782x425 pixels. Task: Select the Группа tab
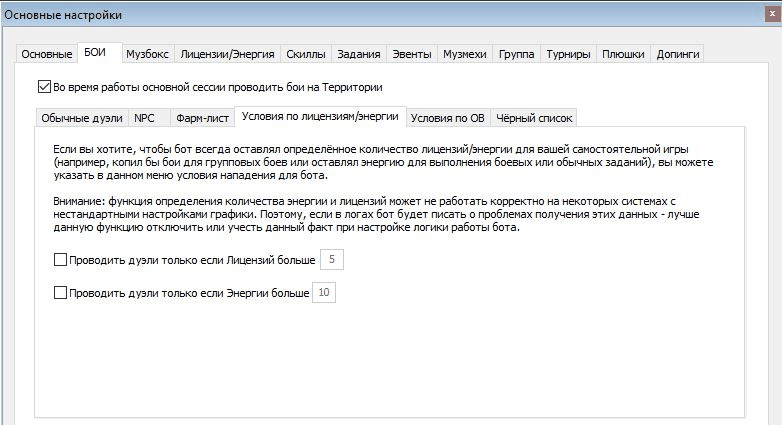[x=516, y=54]
